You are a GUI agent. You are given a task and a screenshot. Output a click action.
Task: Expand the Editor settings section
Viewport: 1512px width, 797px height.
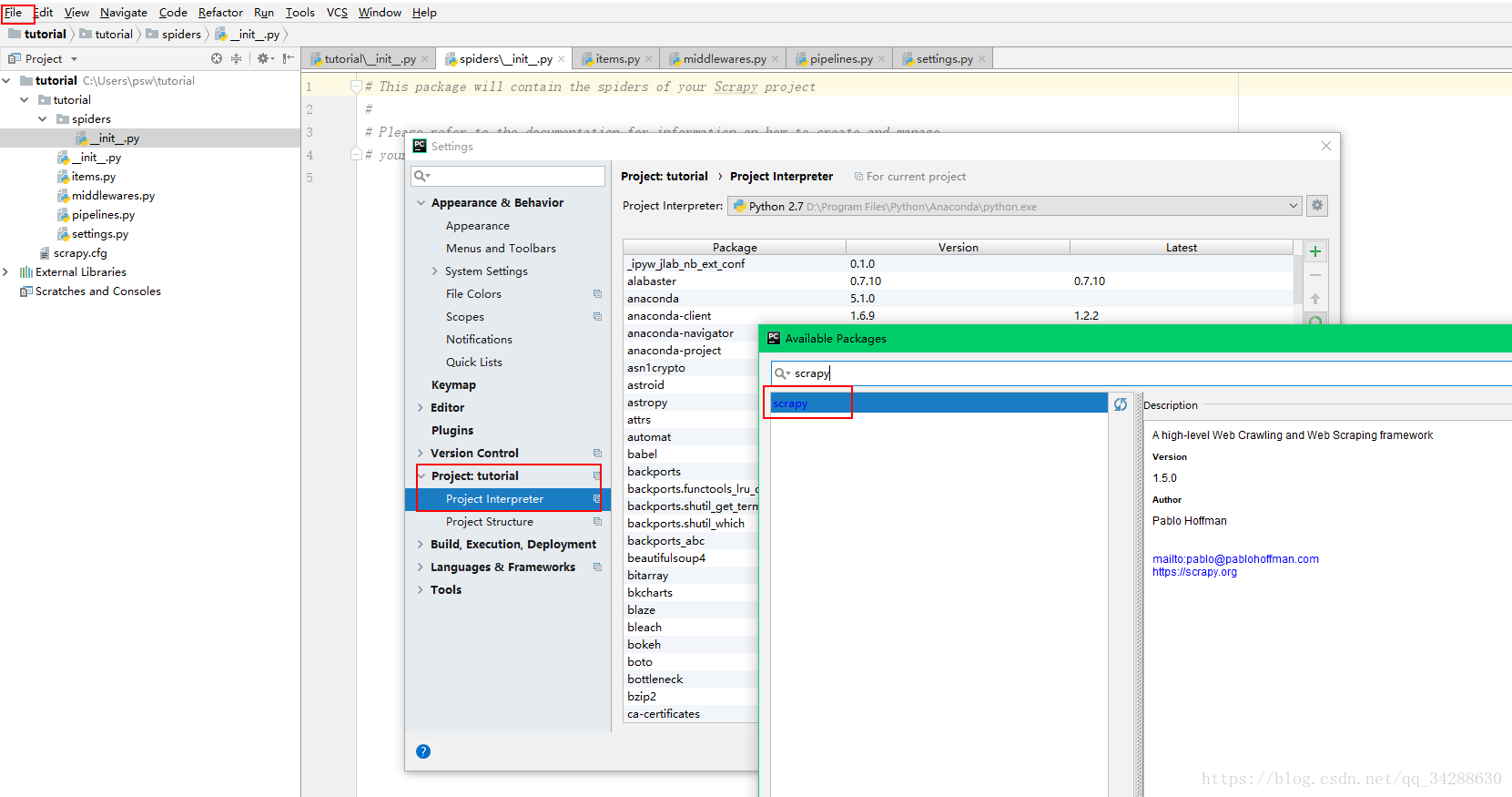(x=421, y=408)
